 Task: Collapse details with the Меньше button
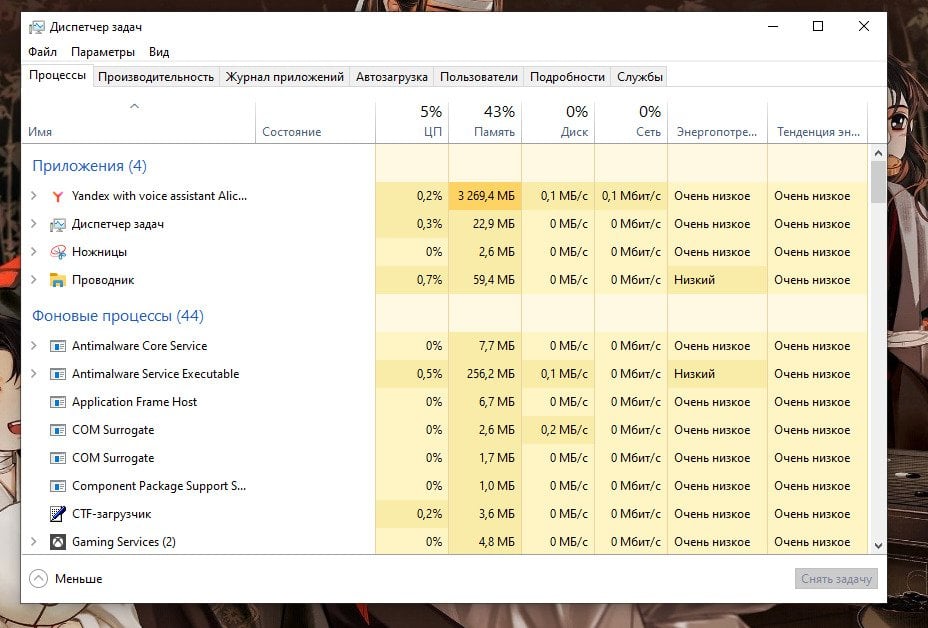tap(66, 579)
